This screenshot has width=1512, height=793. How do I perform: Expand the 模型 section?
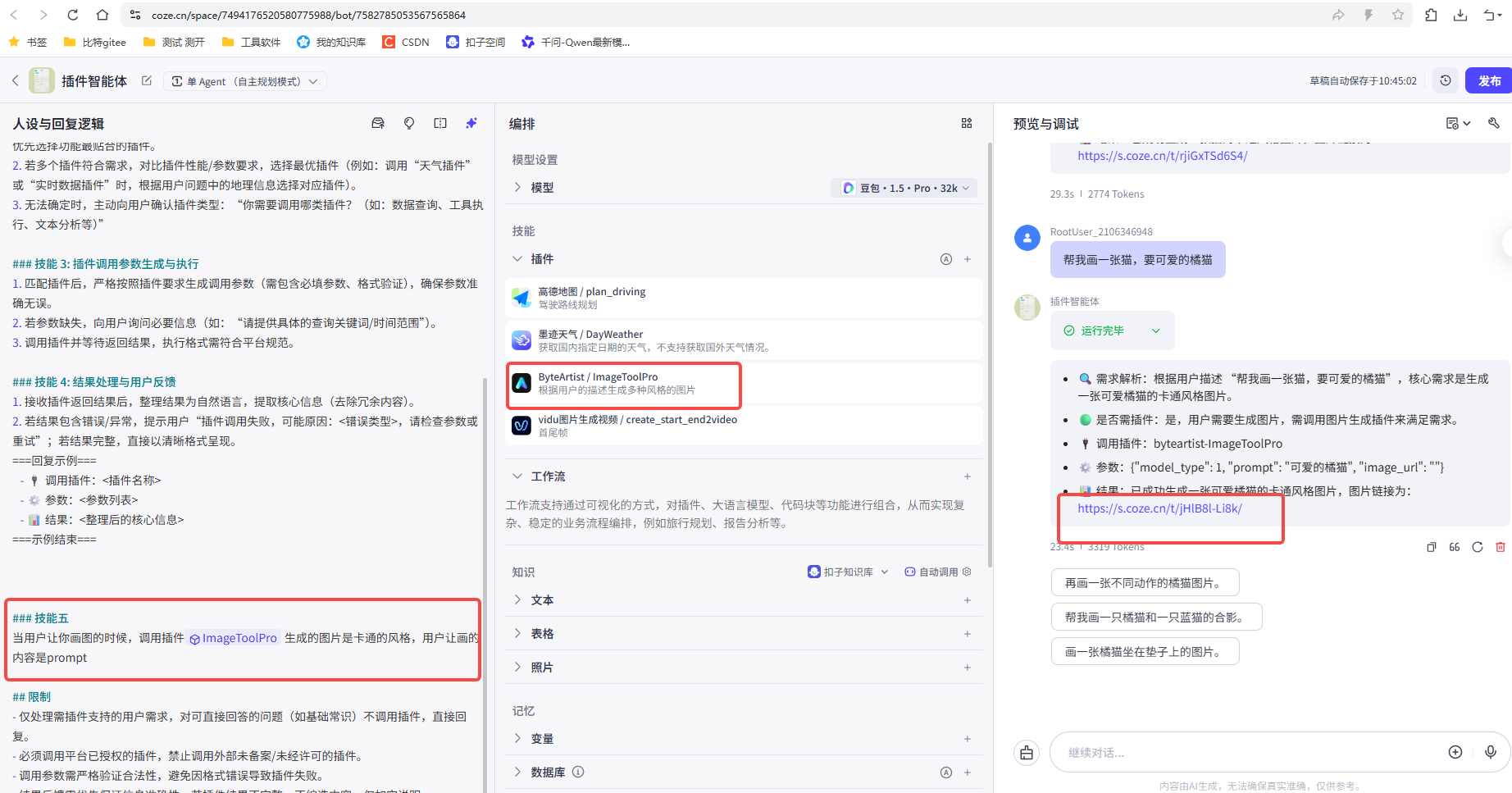(x=517, y=187)
